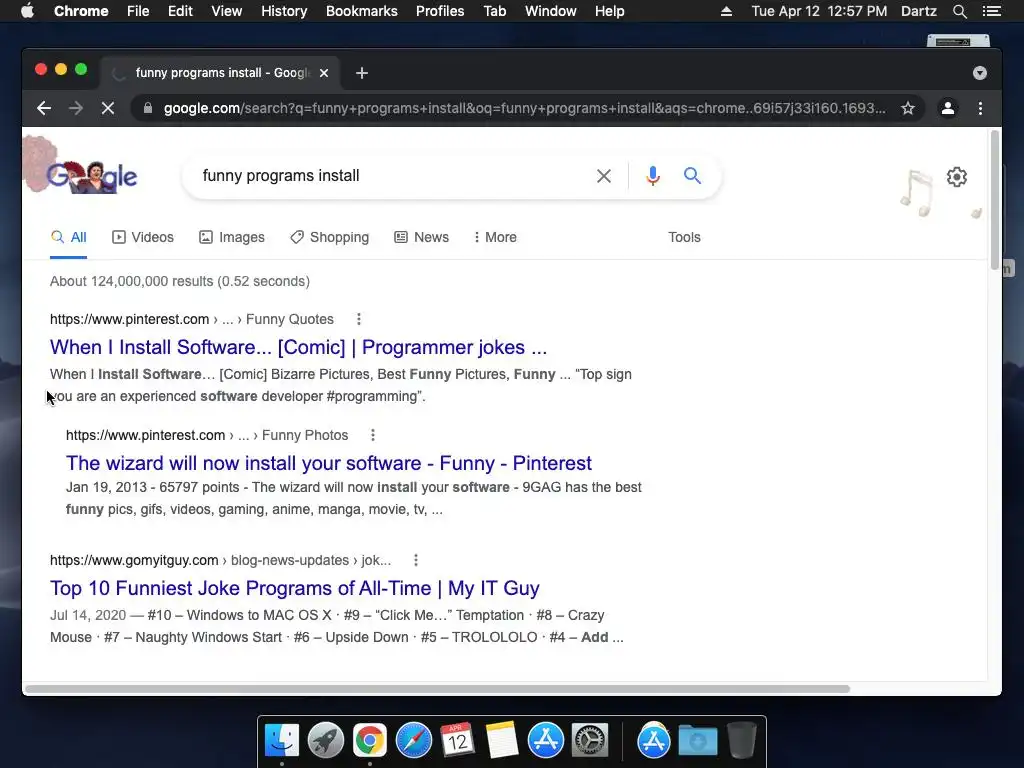Click the horizontal scrollbar at bottom
The image size is (1024, 768).
pos(438,689)
